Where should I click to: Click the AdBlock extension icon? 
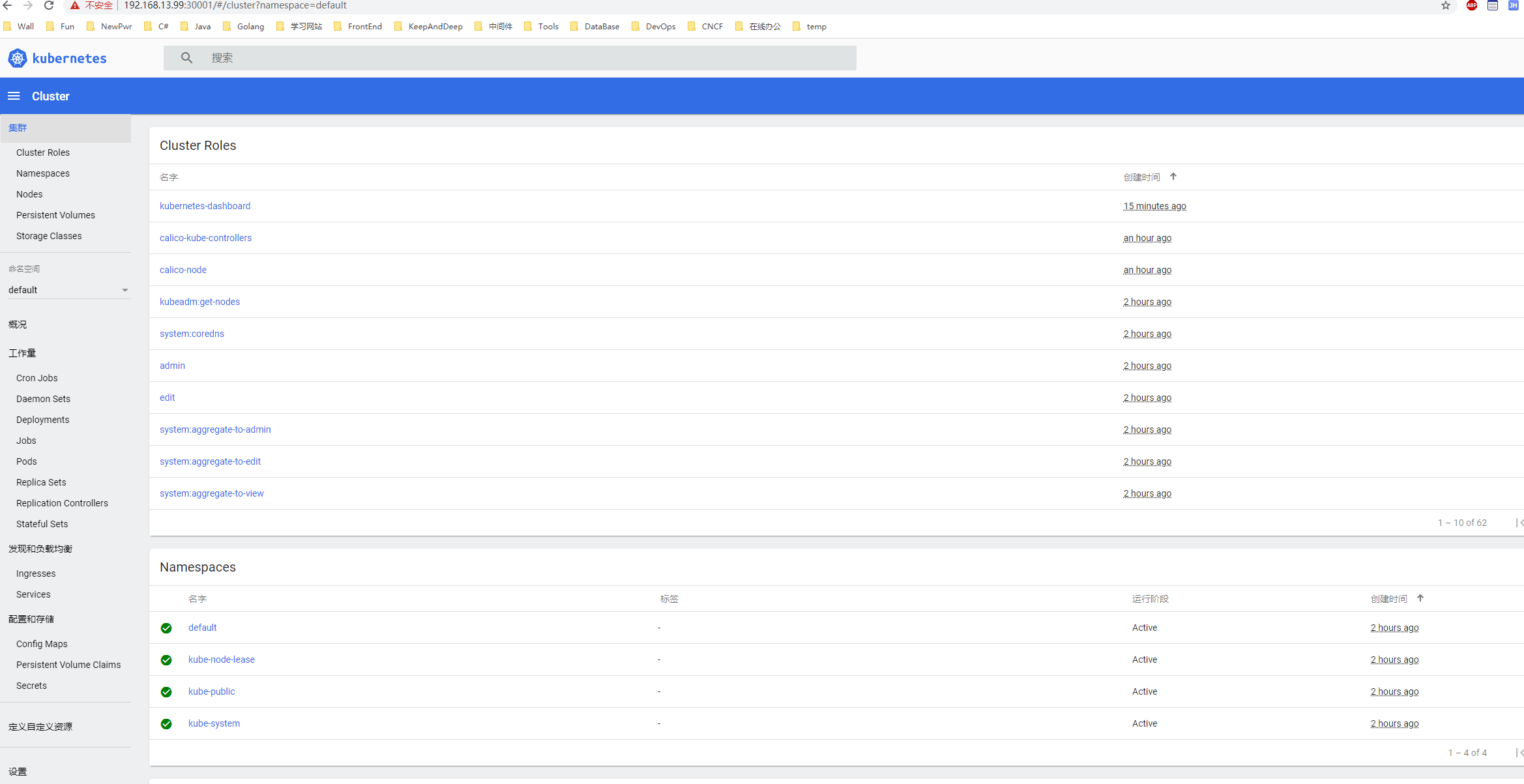click(x=1471, y=5)
